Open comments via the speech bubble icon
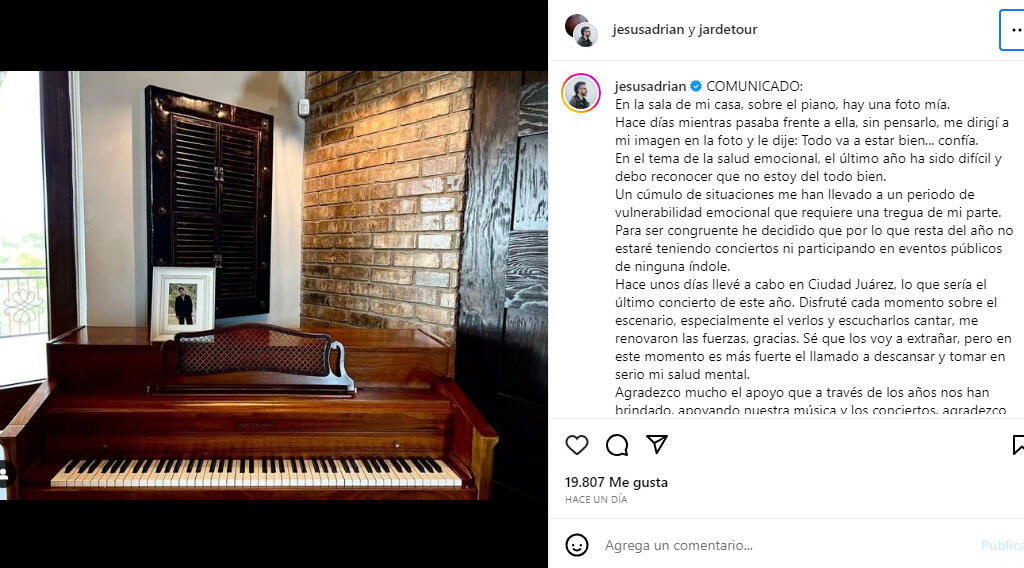 coord(616,445)
